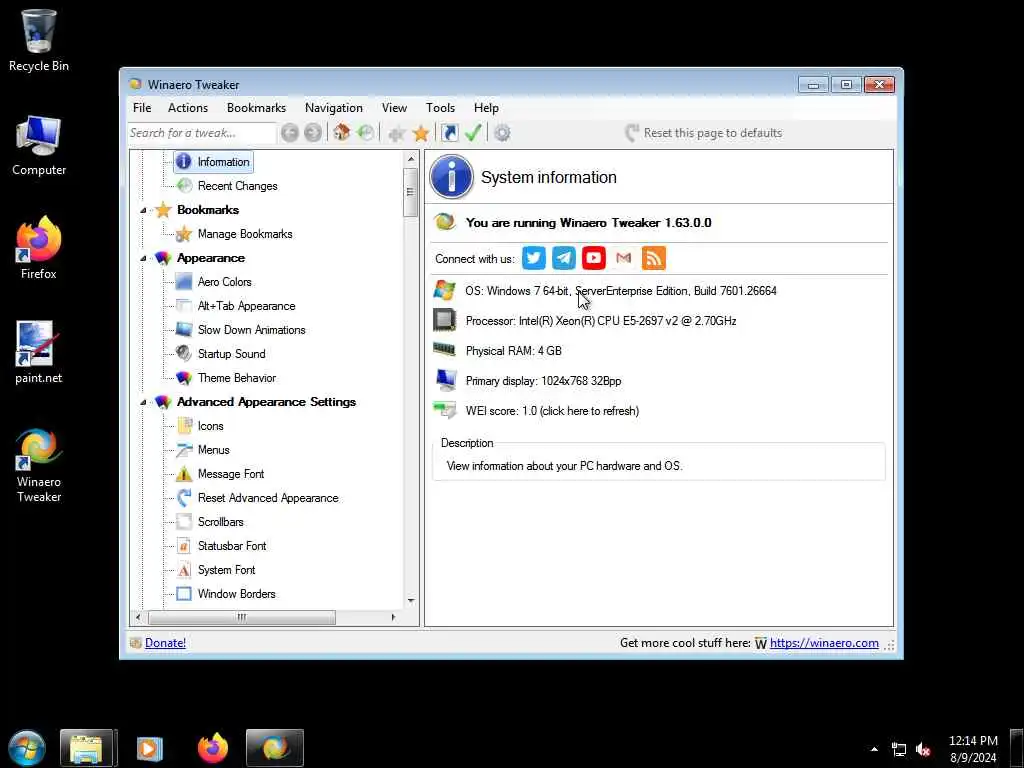
Task: Open settings via the toolbar gear icon
Action: [x=502, y=133]
